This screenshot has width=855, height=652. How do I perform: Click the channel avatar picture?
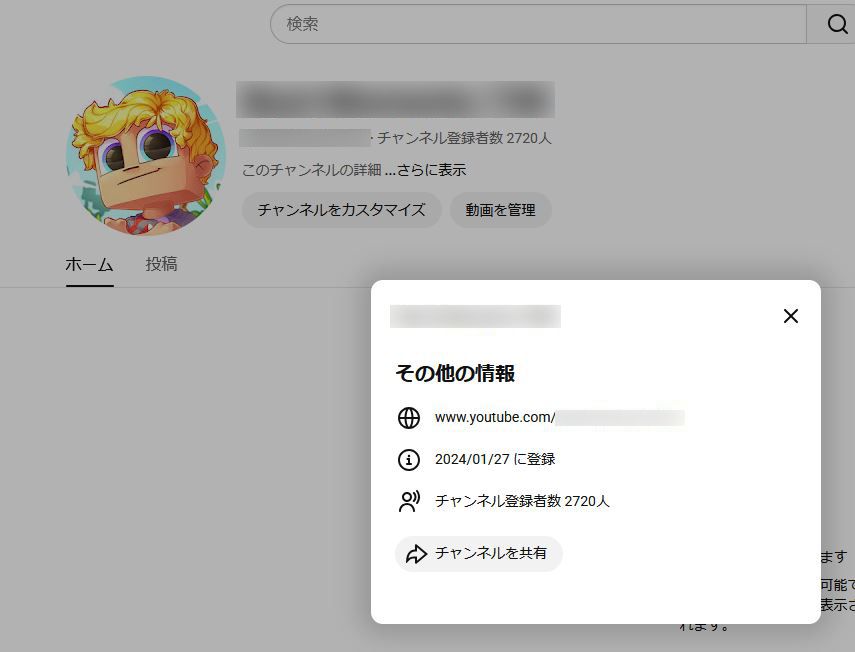146,156
